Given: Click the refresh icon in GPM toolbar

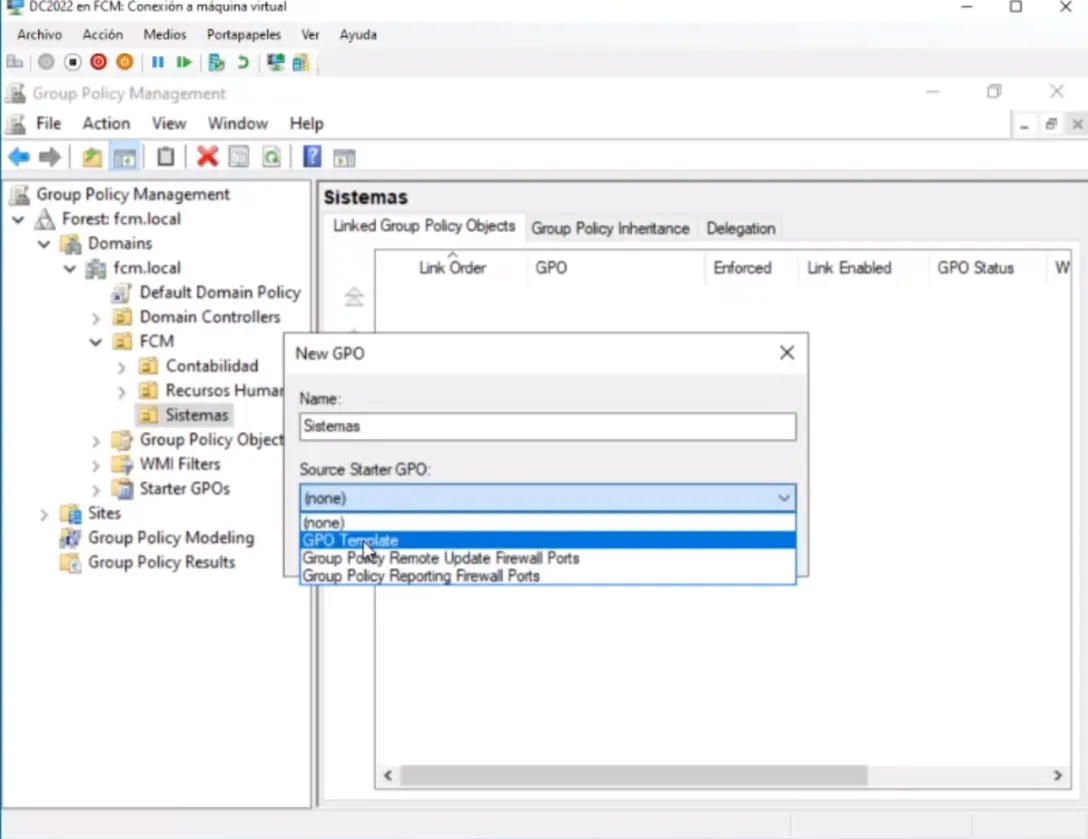Looking at the screenshot, I should [x=271, y=157].
